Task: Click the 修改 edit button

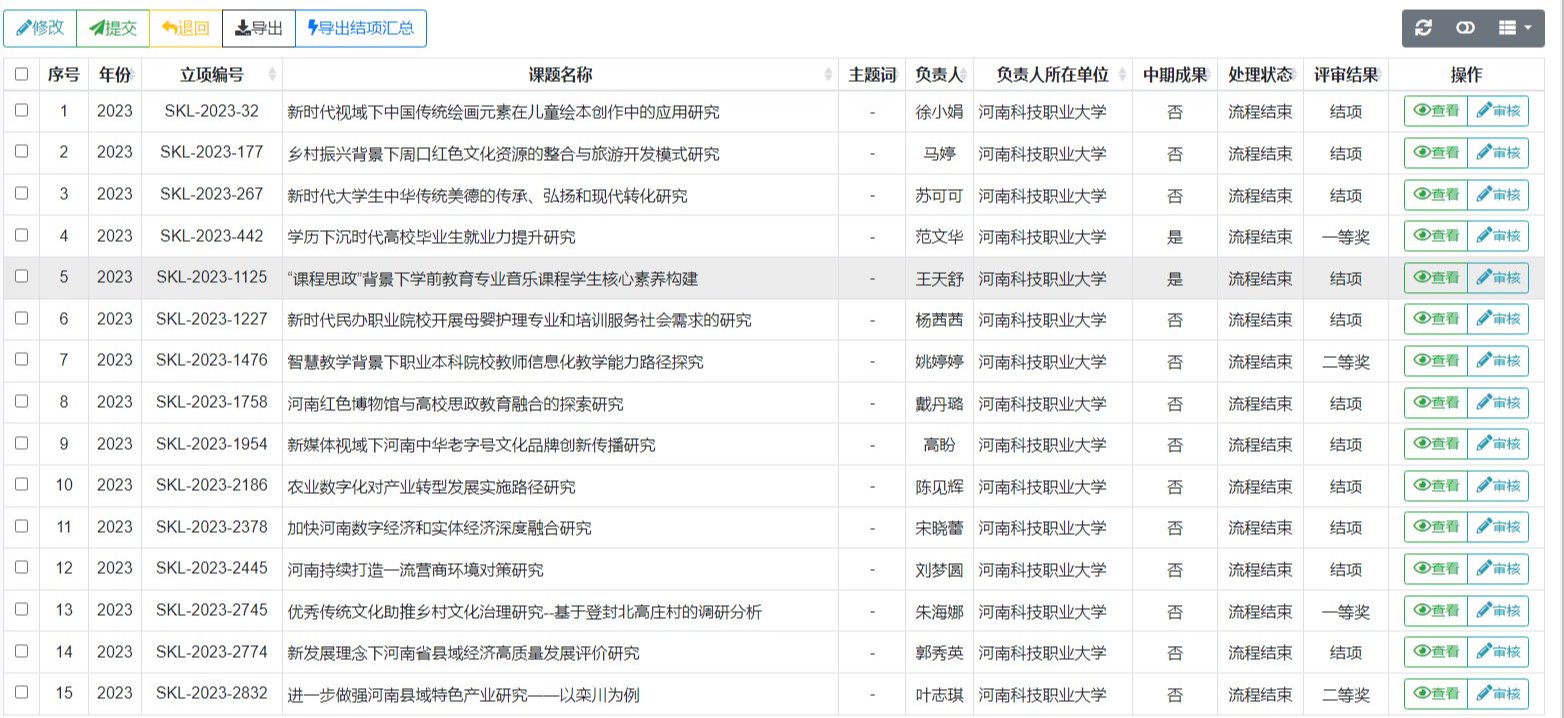Action: [40, 28]
